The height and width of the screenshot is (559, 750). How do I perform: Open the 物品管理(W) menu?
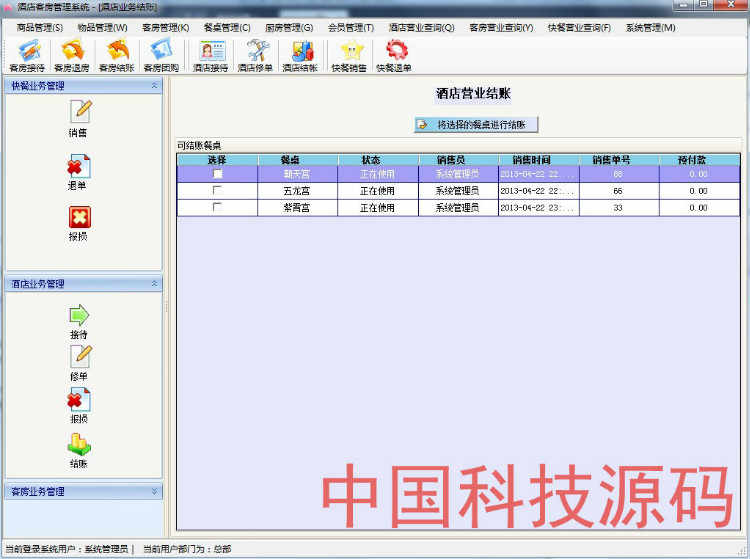pyautogui.click(x=102, y=28)
